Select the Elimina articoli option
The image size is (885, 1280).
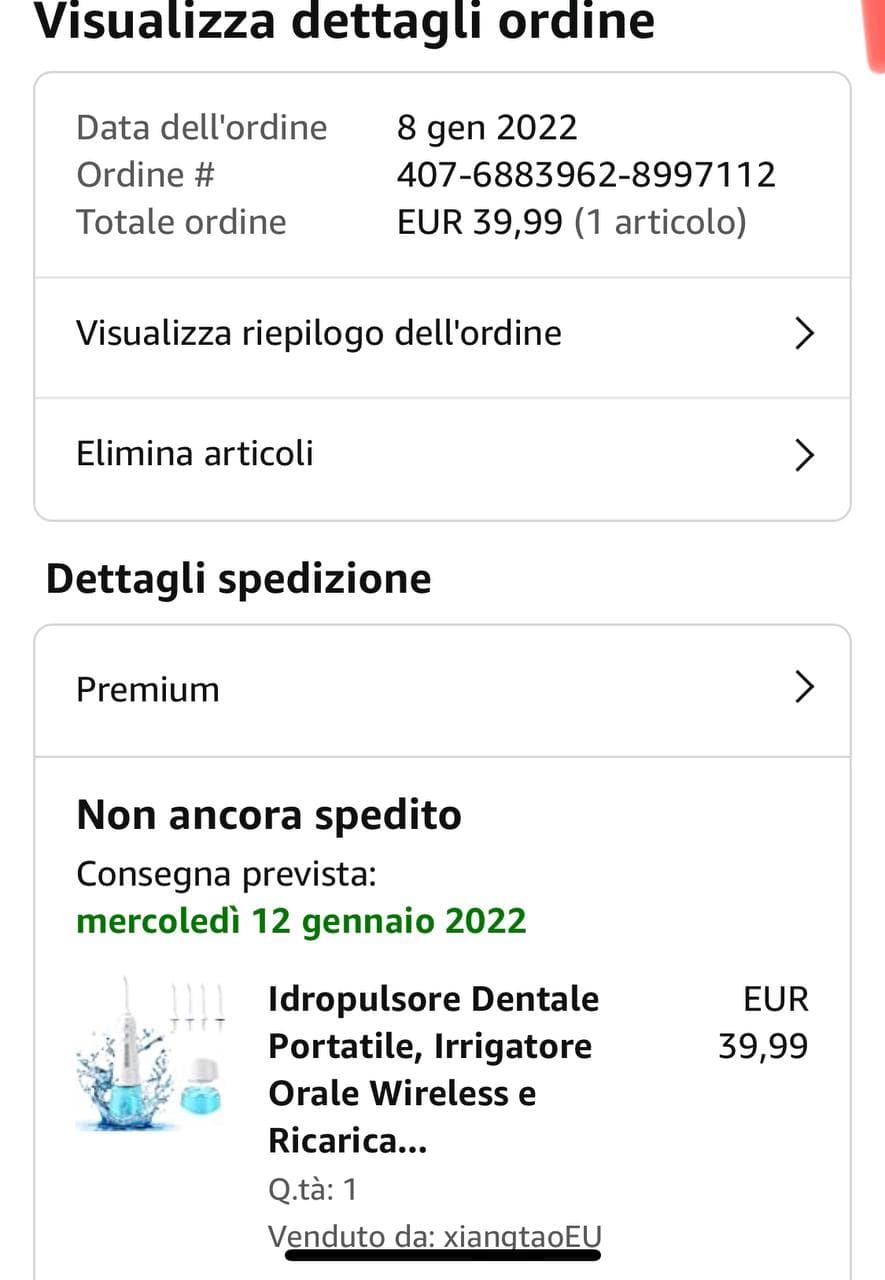click(195, 454)
